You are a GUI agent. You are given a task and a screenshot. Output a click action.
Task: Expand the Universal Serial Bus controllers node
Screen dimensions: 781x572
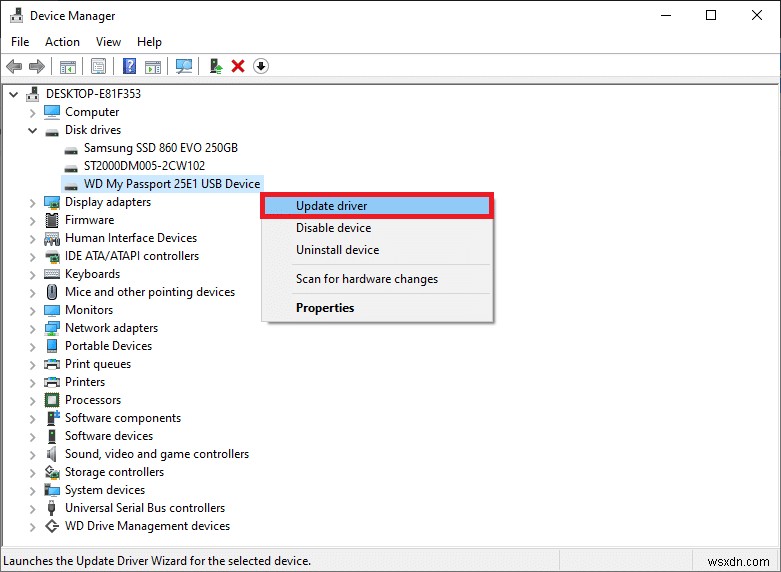[32, 509]
